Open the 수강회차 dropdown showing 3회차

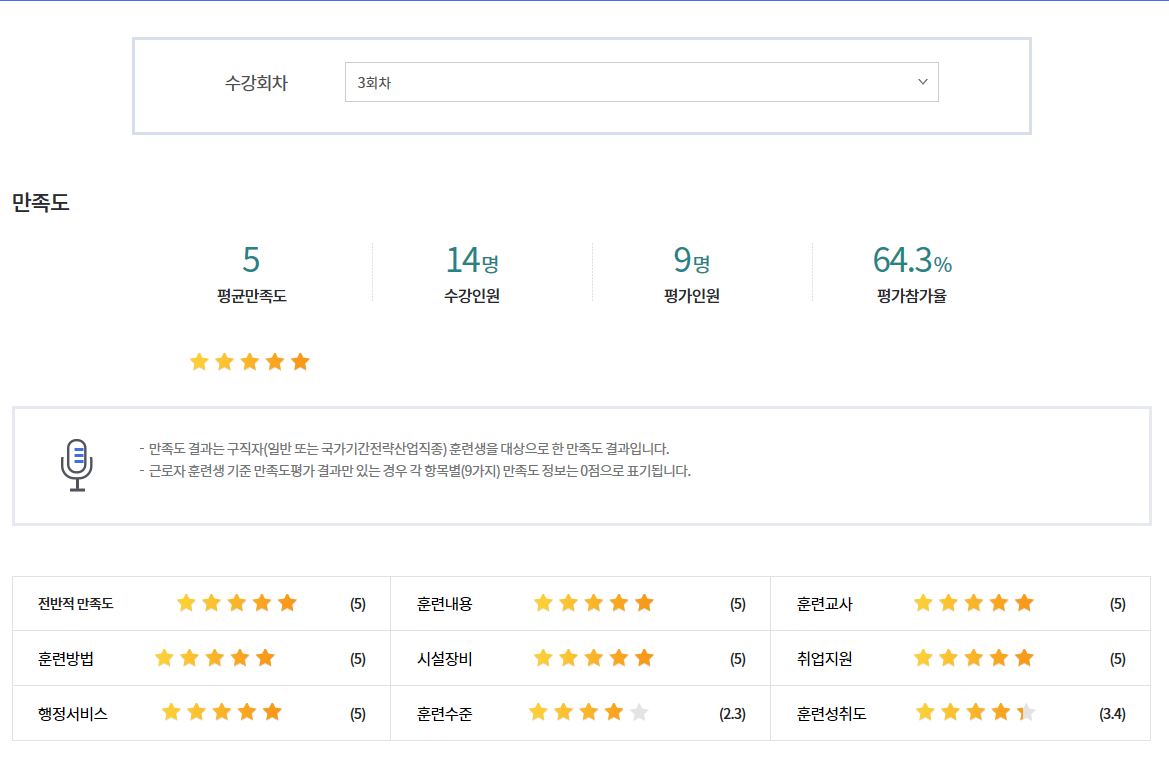click(640, 82)
